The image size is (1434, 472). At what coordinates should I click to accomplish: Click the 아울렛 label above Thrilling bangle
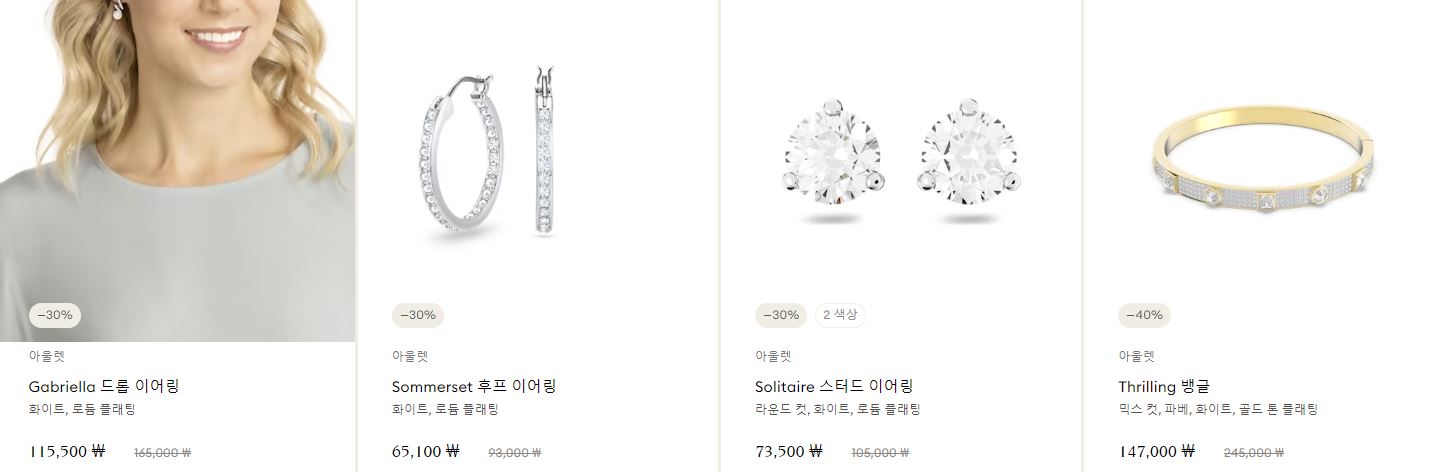[1136, 356]
